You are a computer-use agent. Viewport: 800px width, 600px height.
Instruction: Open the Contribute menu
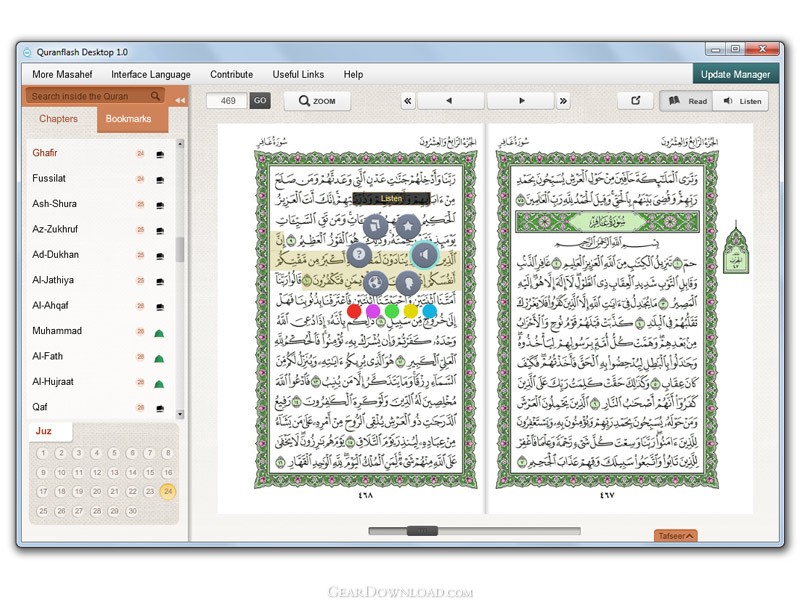(231, 74)
